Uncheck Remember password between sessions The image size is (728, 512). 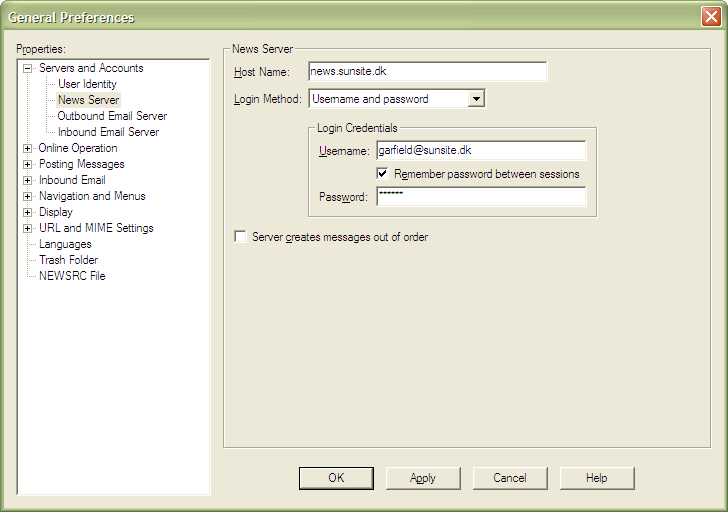383,173
